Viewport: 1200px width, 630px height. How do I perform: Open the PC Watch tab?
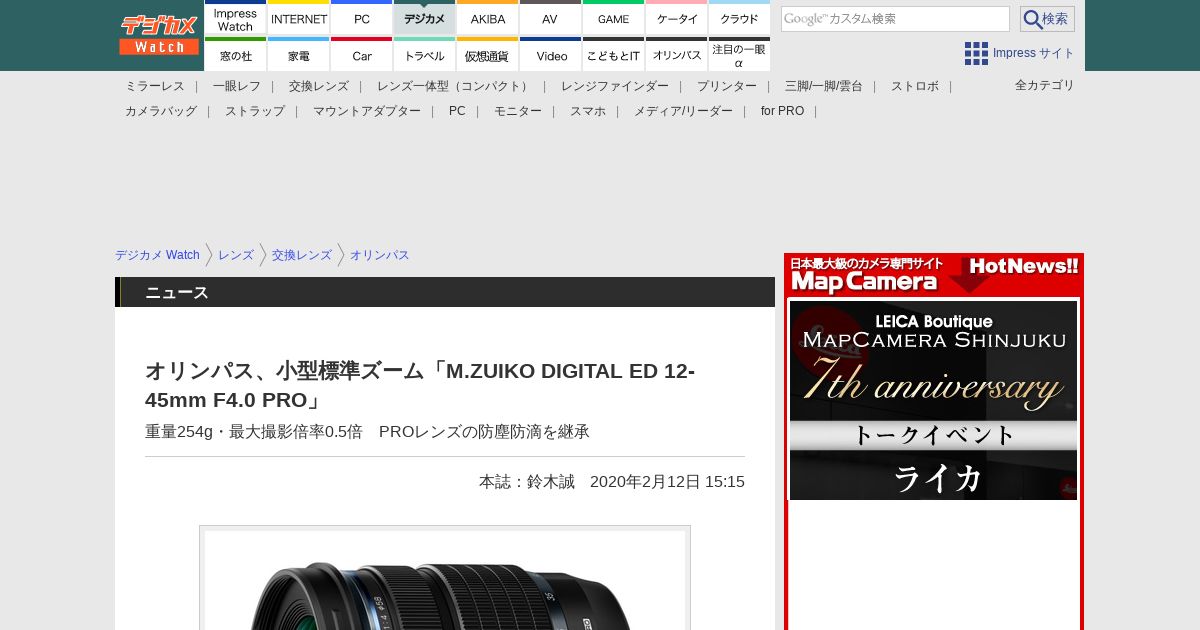pyautogui.click(x=362, y=18)
